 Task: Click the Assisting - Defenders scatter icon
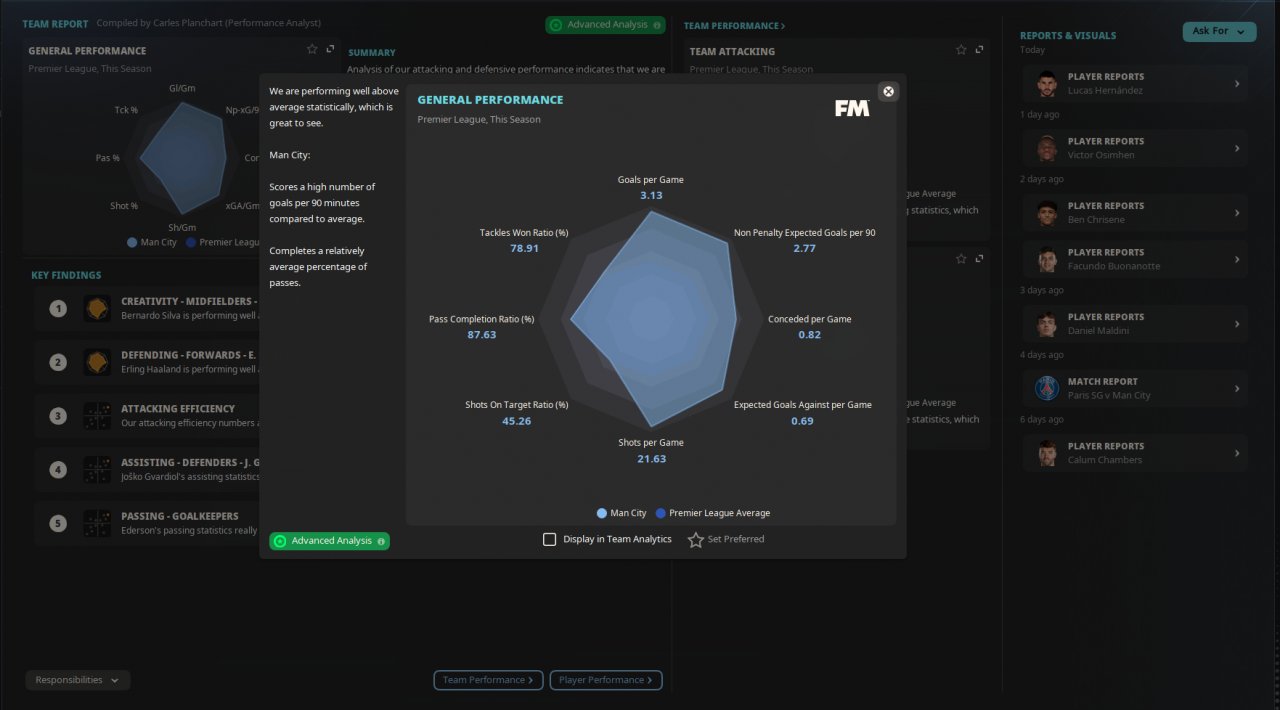pos(97,469)
